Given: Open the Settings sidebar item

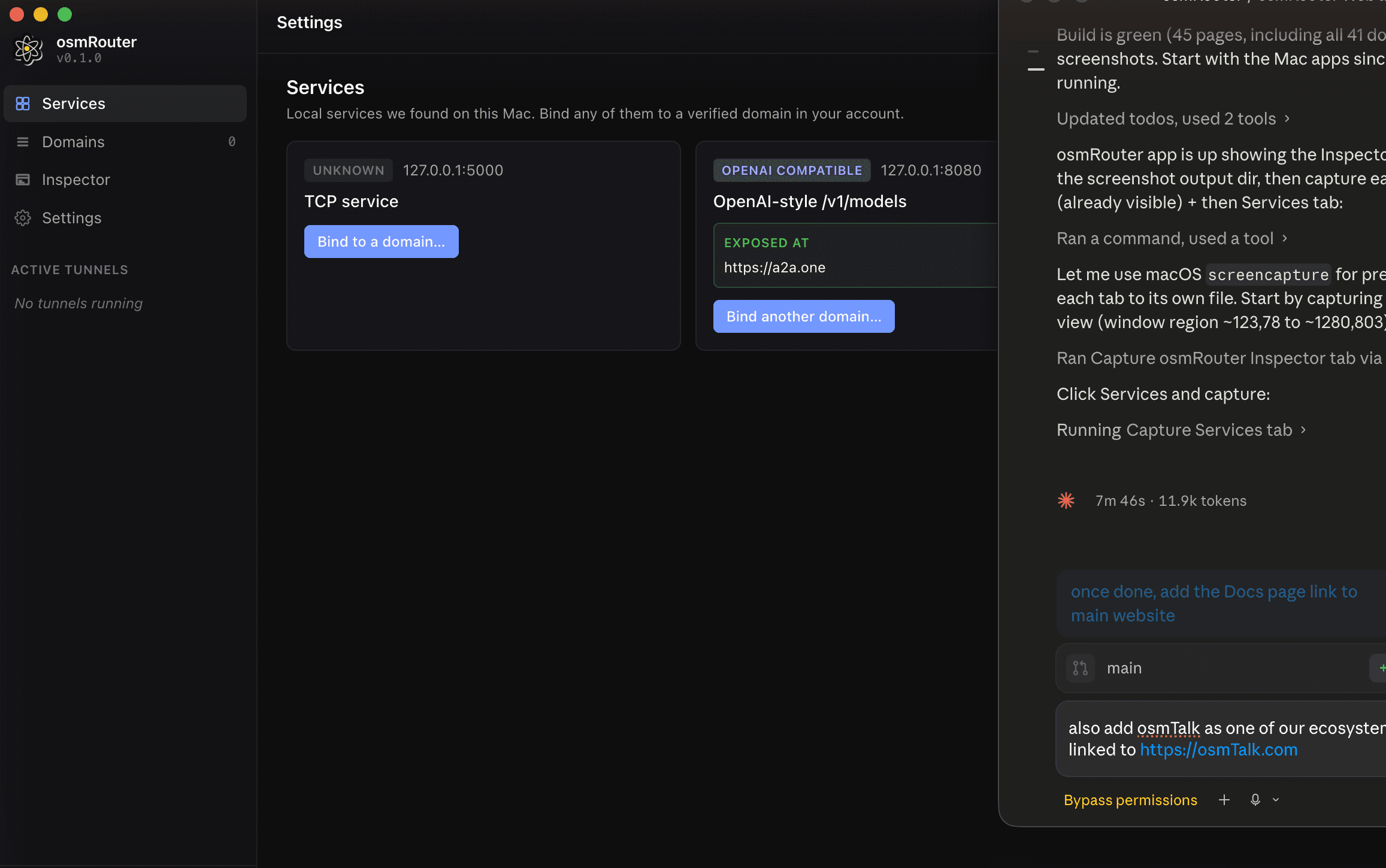Looking at the screenshot, I should [125, 218].
